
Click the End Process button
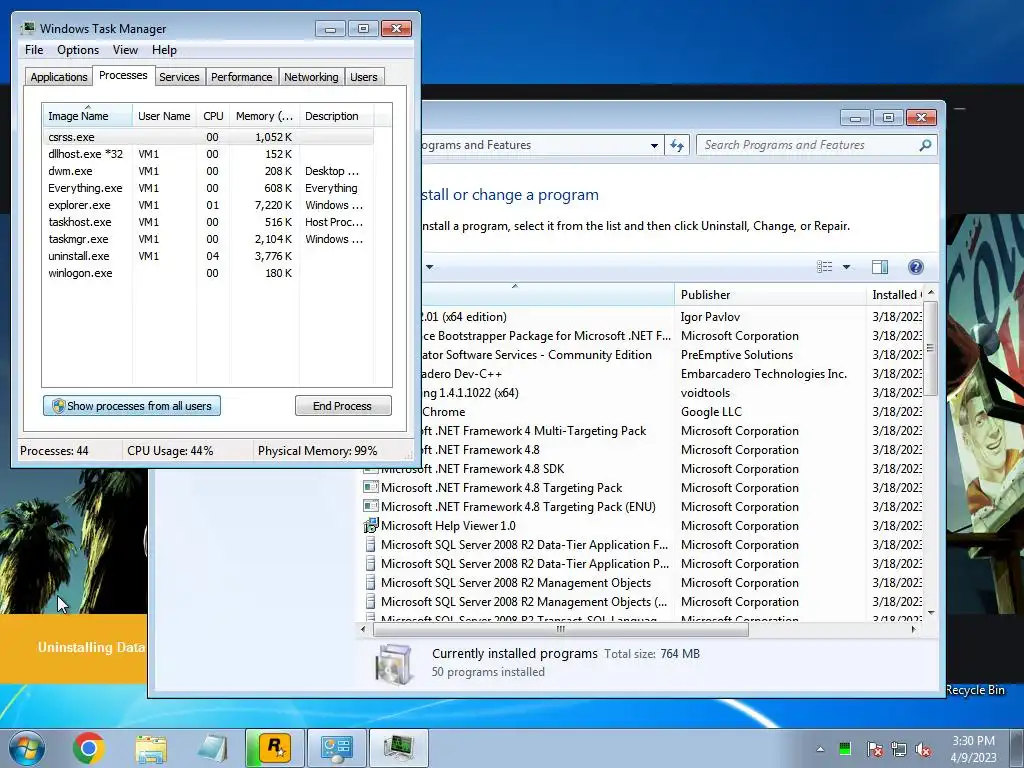coord(343,406)
